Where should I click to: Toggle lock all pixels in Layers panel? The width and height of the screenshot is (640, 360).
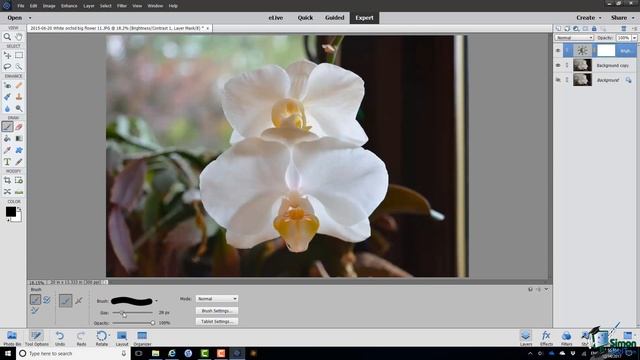[594, 29]
